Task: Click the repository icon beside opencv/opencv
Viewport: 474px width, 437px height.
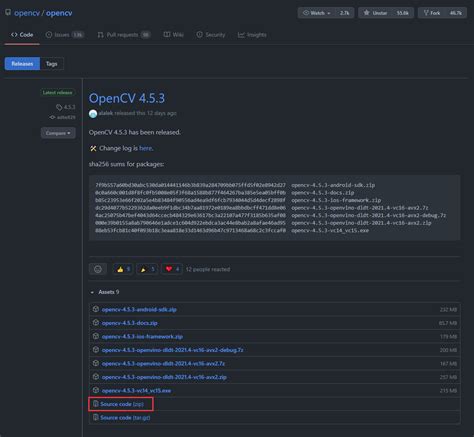Action: click(8, 13)
